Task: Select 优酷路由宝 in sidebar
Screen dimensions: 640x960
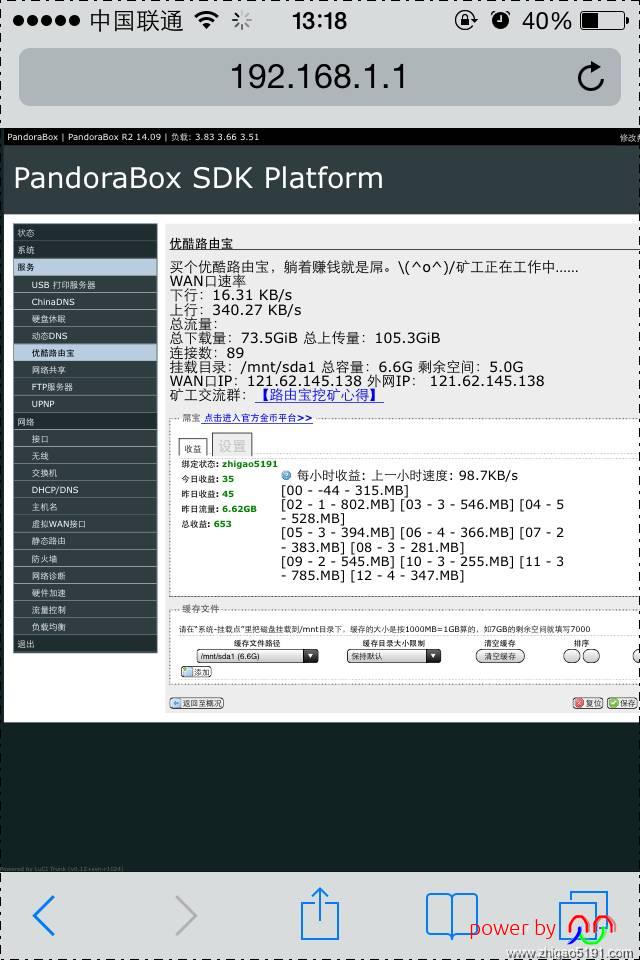Action: tap(85, 353)
